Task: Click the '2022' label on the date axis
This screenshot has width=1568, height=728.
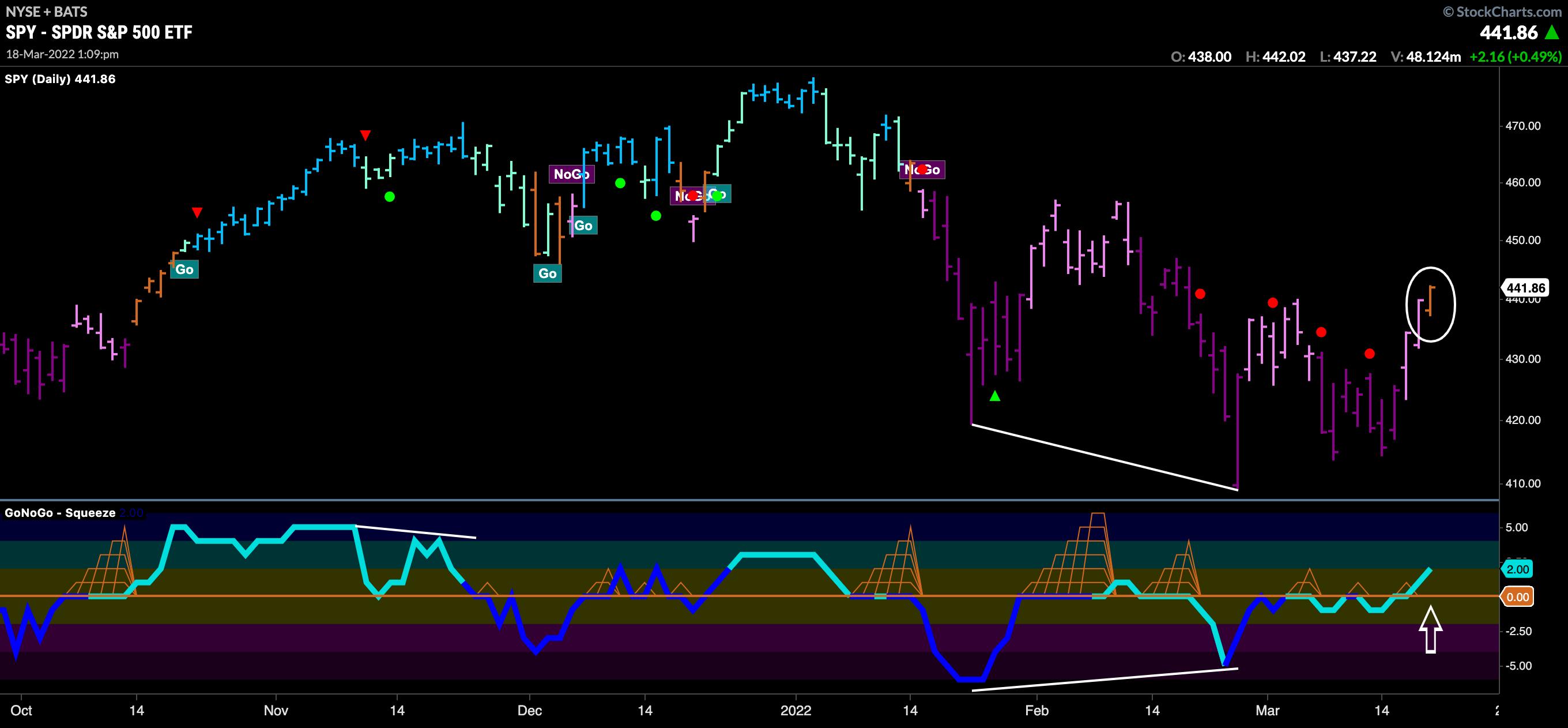Action: [796, 711]
